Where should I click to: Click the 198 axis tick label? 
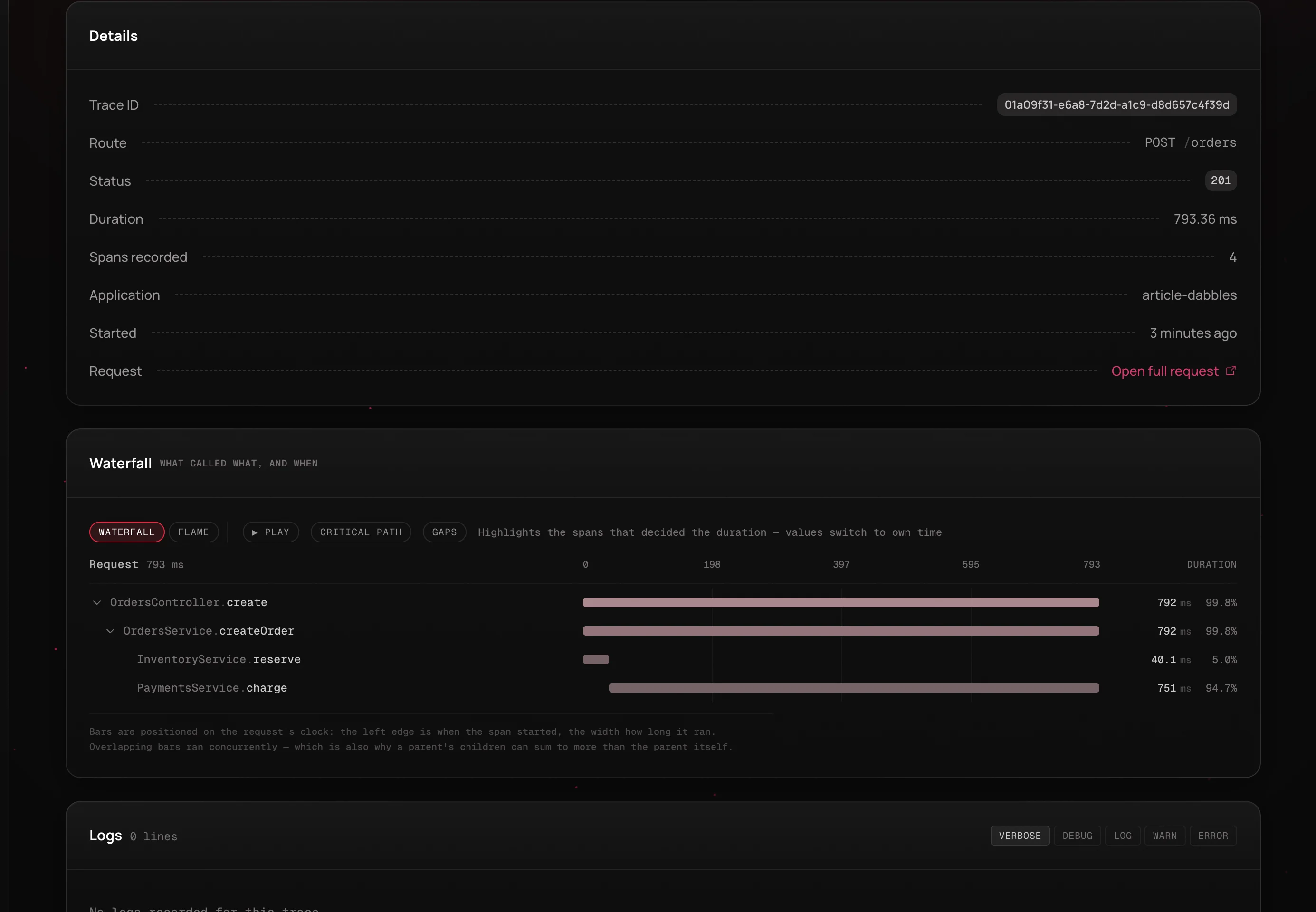tap(712, 565)
